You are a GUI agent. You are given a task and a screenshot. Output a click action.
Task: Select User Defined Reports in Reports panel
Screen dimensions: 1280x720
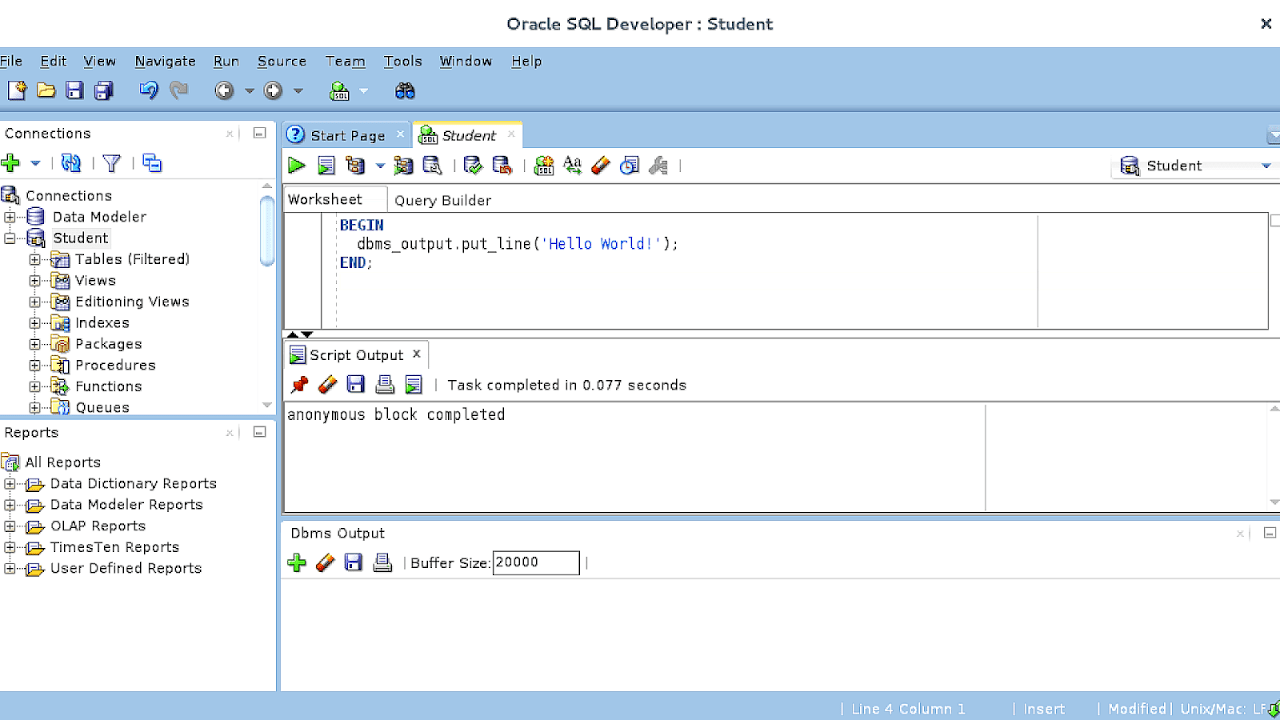coord(126,568)
